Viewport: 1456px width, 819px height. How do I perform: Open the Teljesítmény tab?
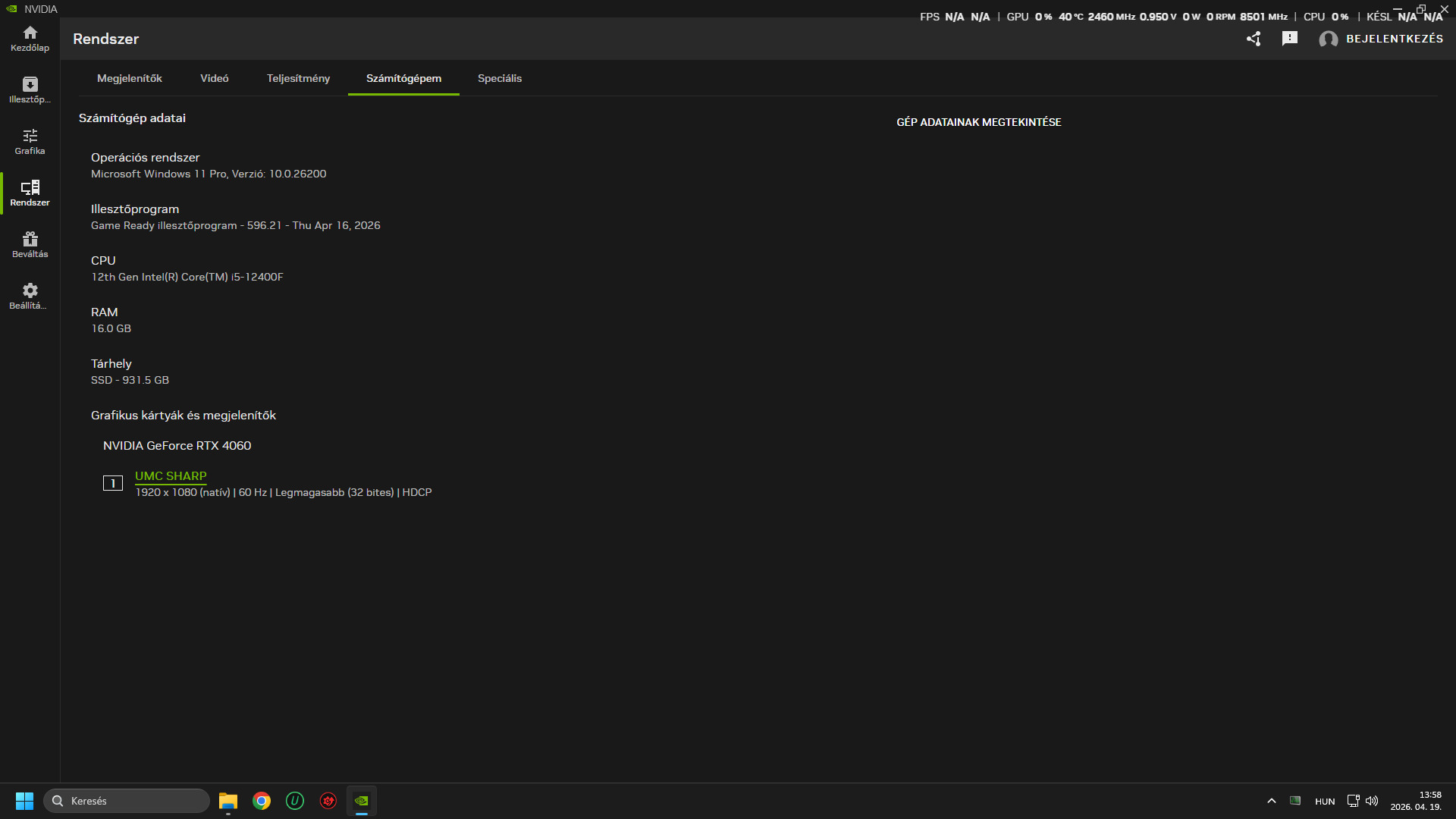point(298,78)
